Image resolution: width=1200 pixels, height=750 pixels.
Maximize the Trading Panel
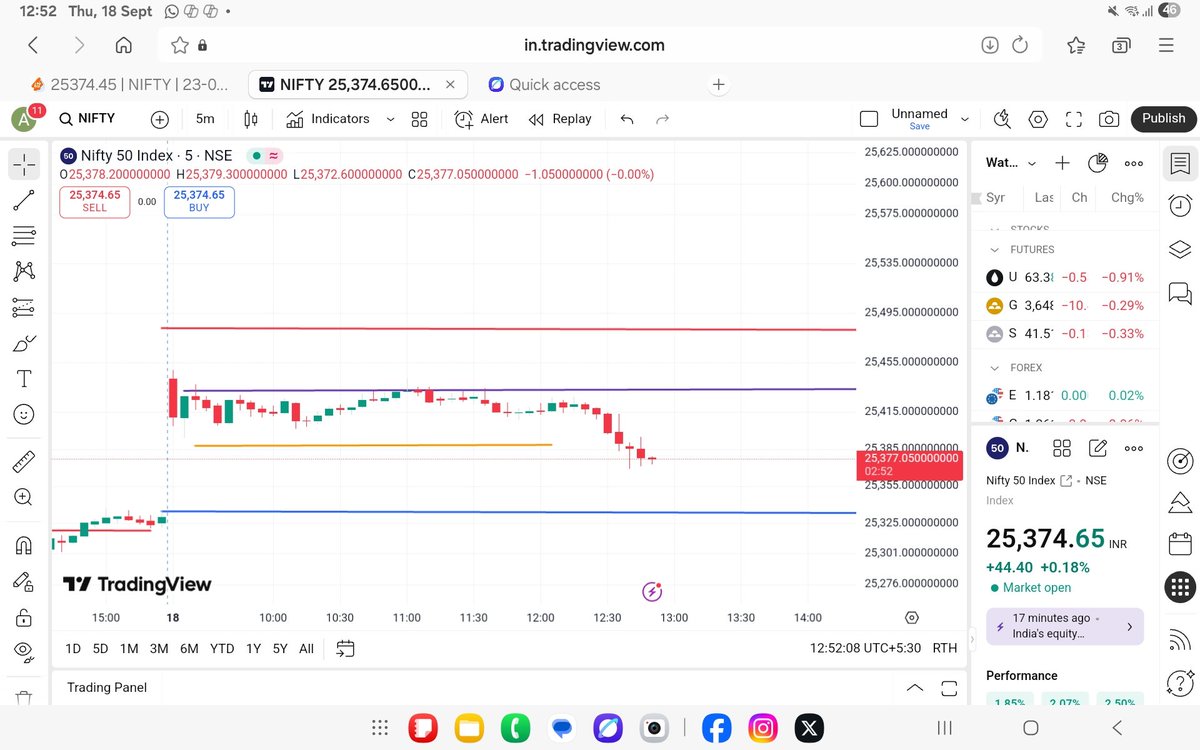point(949,688)
